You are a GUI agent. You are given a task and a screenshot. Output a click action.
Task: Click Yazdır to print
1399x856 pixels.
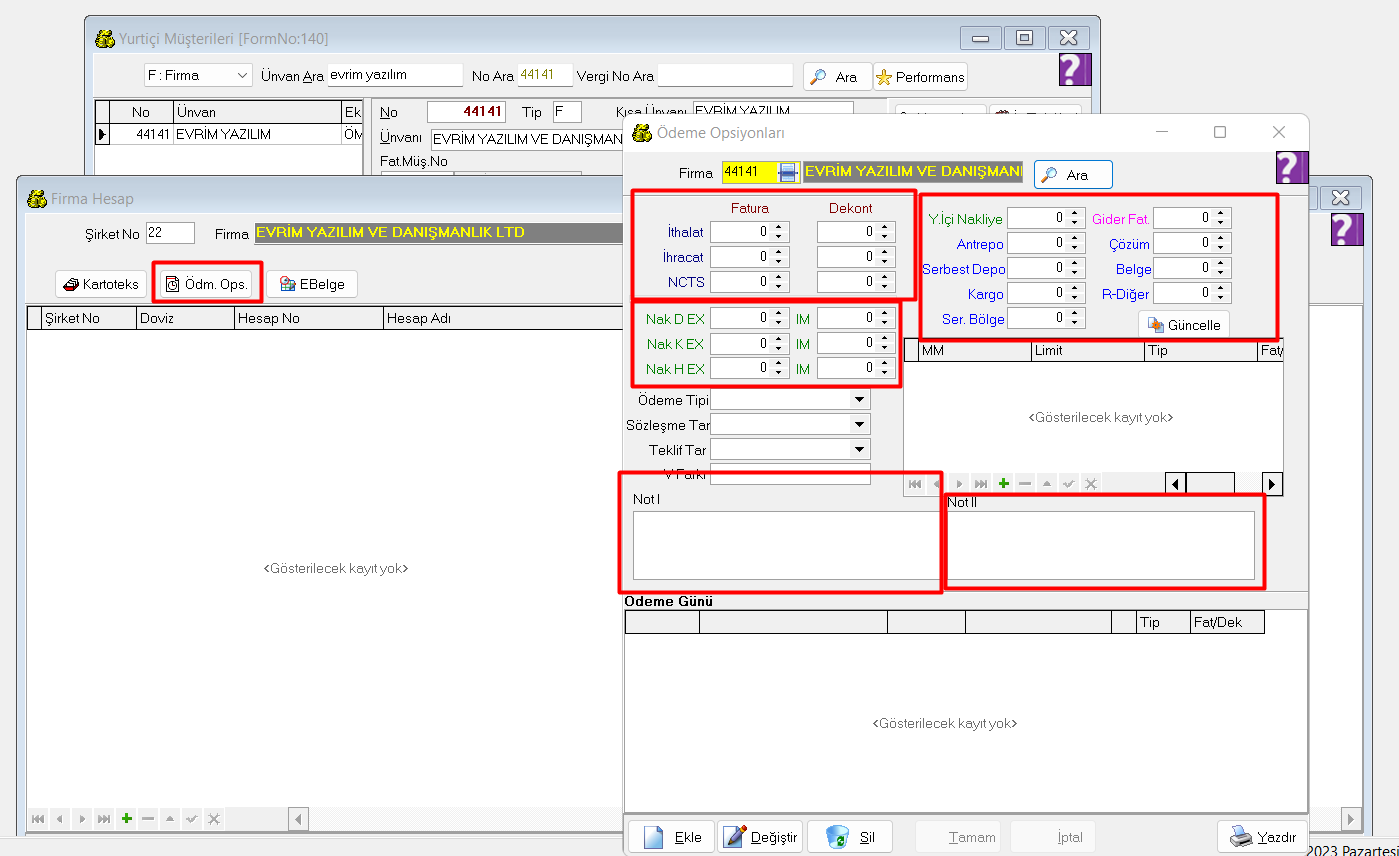(x=1262, y=837)
